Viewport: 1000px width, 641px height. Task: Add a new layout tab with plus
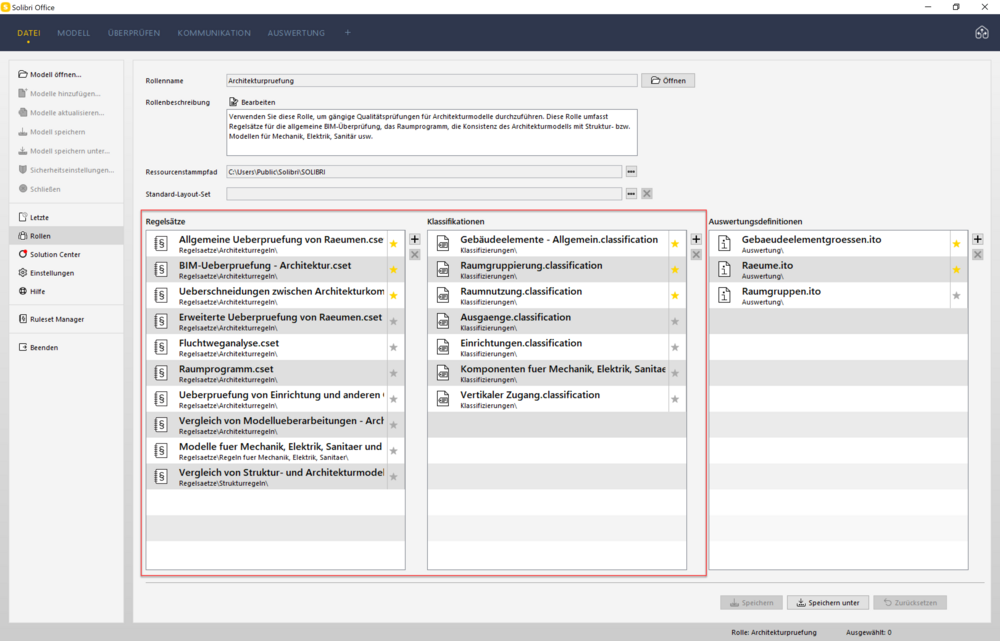pyautogui.click(x=348, y=33)
